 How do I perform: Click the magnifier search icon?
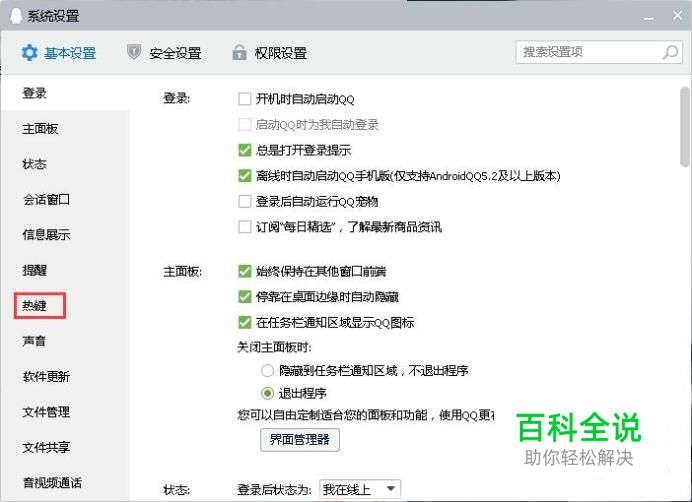coord(670,52)
